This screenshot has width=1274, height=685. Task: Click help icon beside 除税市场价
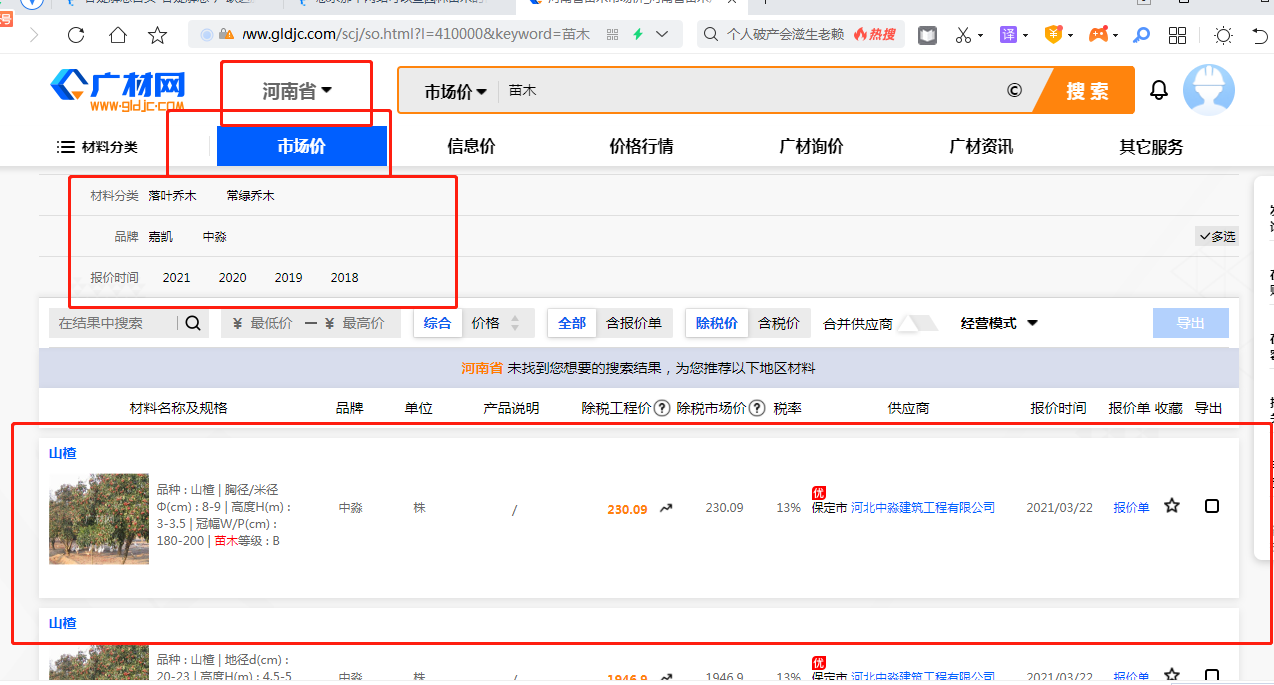click(757, 408)
